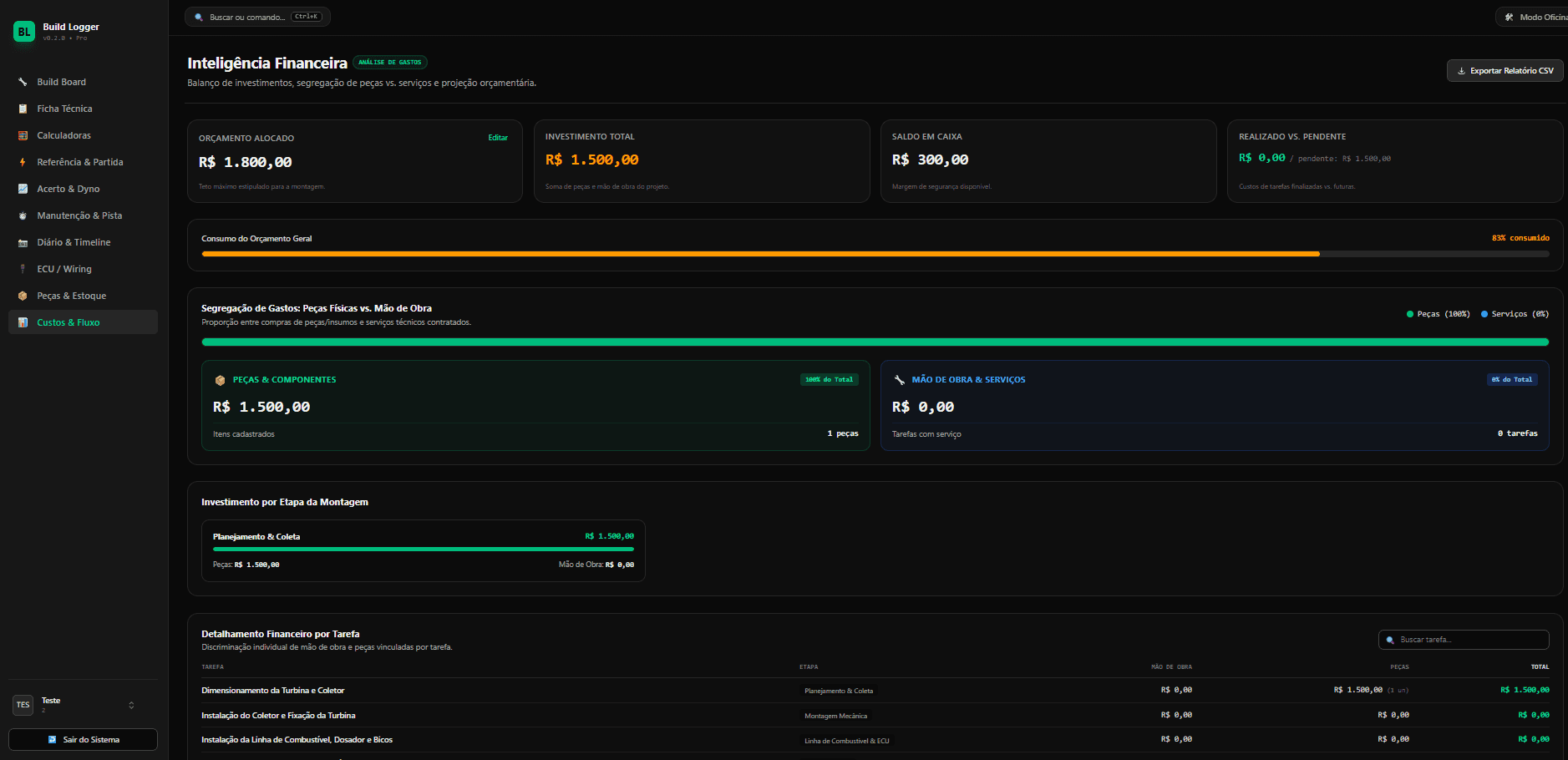The image size is (1568, 760).
Task: Click the 83% consumido label
Action: 1520,238
